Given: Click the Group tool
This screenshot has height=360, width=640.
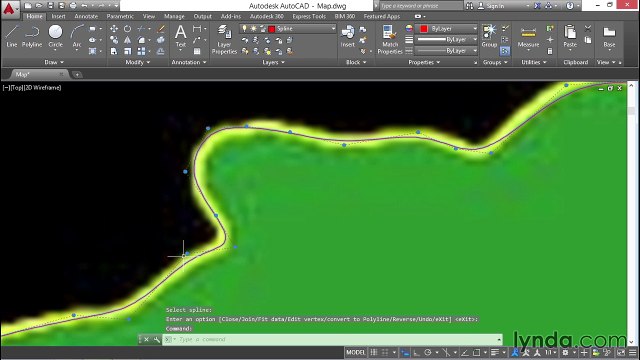Looking at the screenshot, I should coord(489,36).
